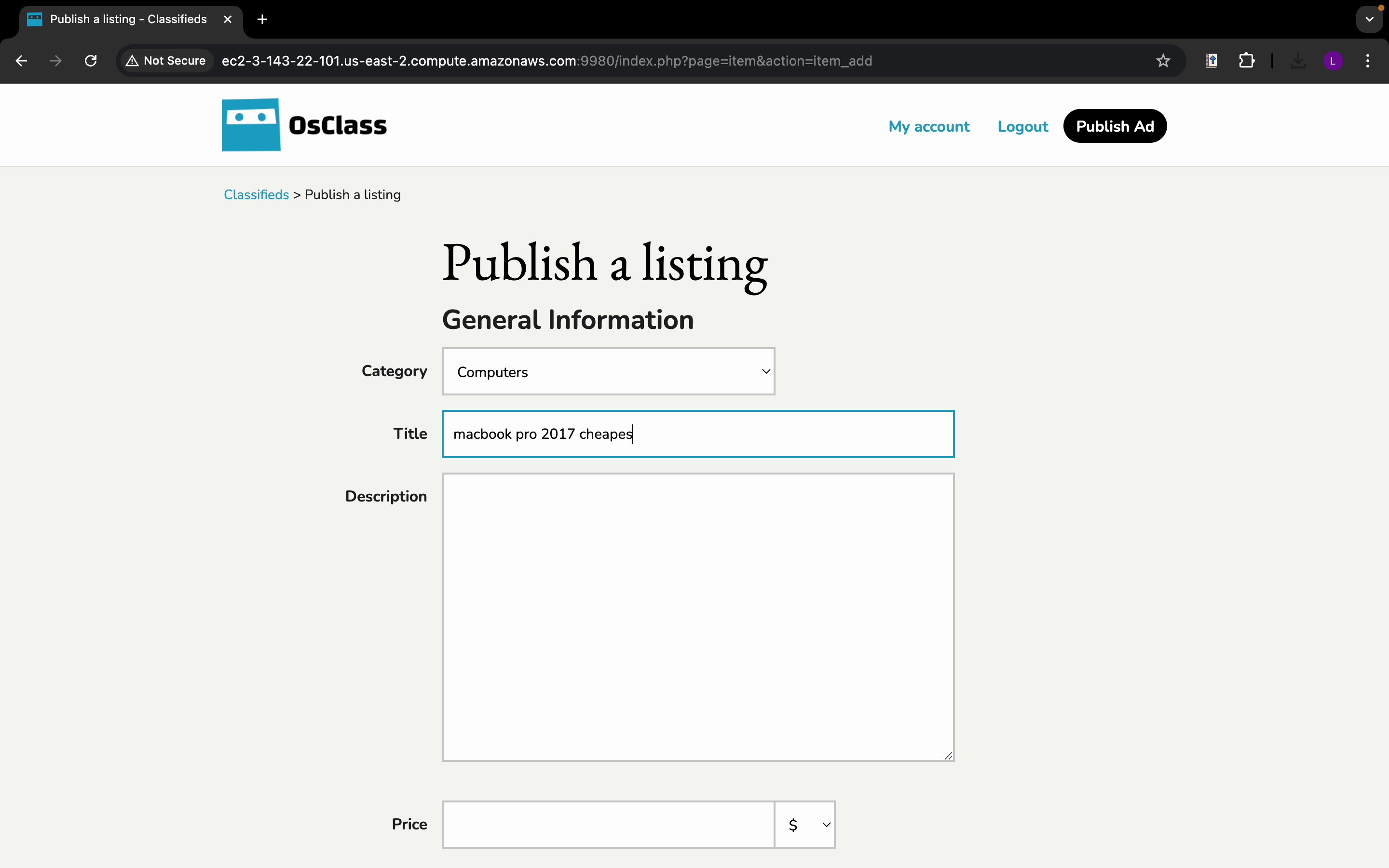Click the OsClass logo icon
This screenshot has height=868, width=1389.
click(251, 124)
